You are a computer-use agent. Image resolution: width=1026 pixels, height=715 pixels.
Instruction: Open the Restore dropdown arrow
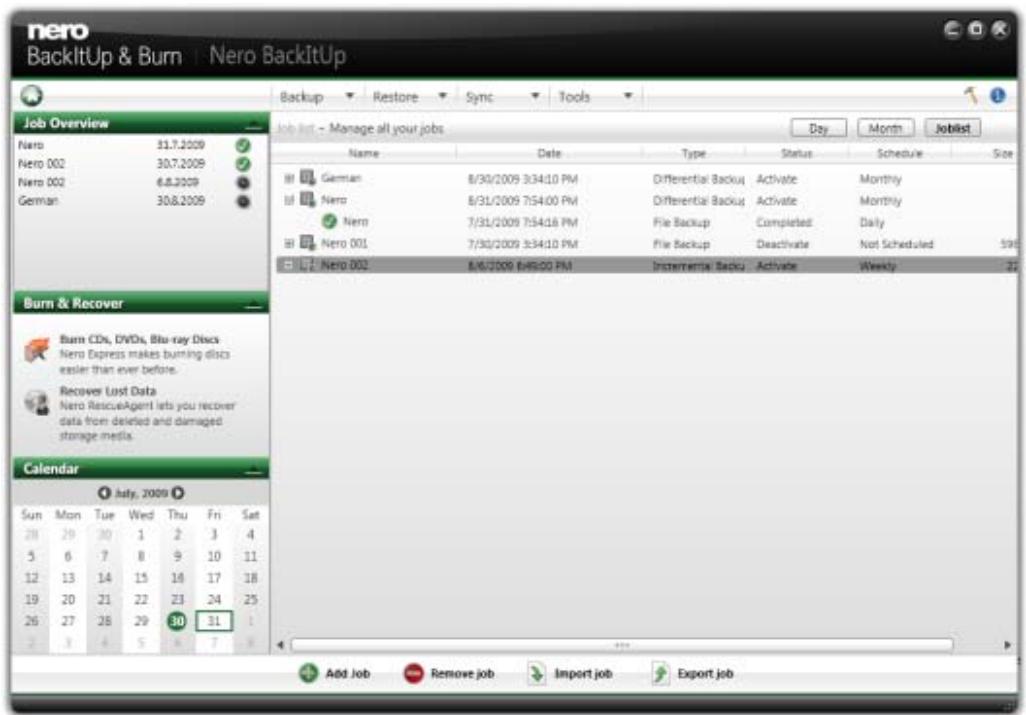442,96
